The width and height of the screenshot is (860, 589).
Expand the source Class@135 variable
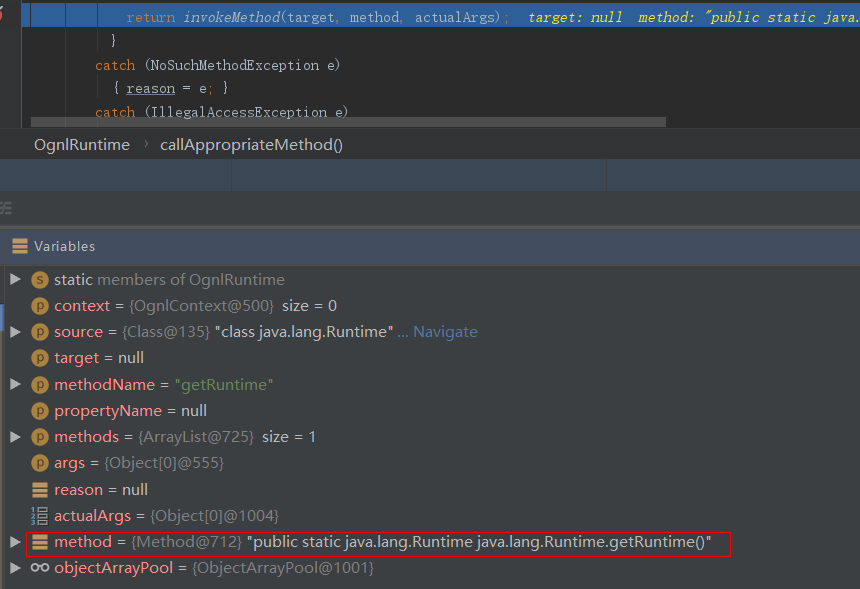(15, 331)
